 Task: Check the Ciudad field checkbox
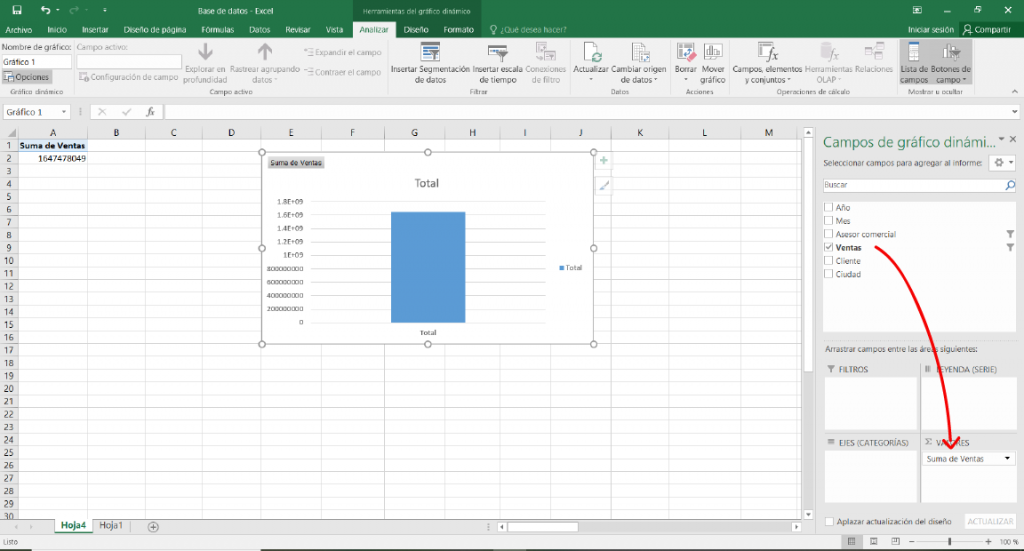pyautogui.click(x=829, y=274)
